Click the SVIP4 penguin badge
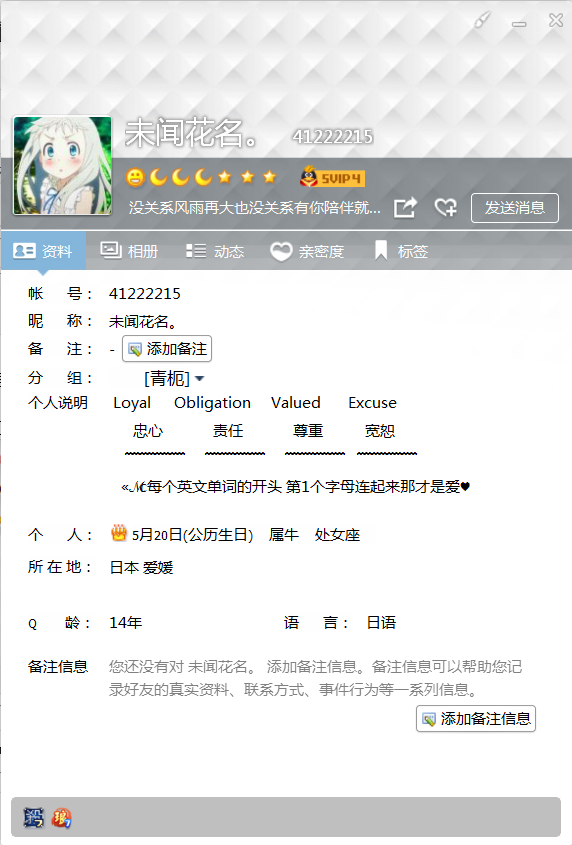The height and width of the screenshot is (845, 572). point(332,177)
